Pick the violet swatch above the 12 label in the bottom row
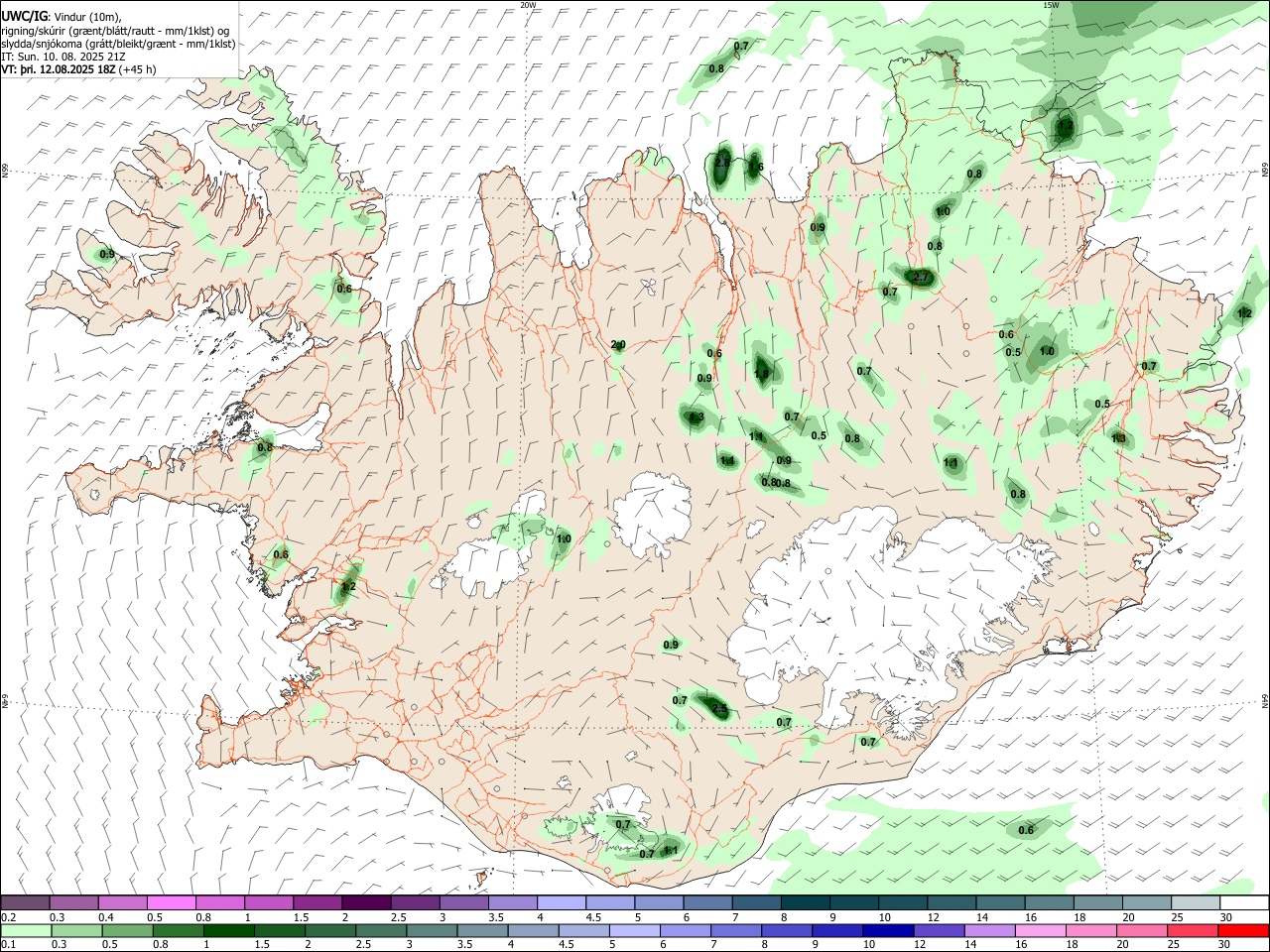Image resolution: width=1270 pixels, height=952 pixels. click(x=938, y=931)
